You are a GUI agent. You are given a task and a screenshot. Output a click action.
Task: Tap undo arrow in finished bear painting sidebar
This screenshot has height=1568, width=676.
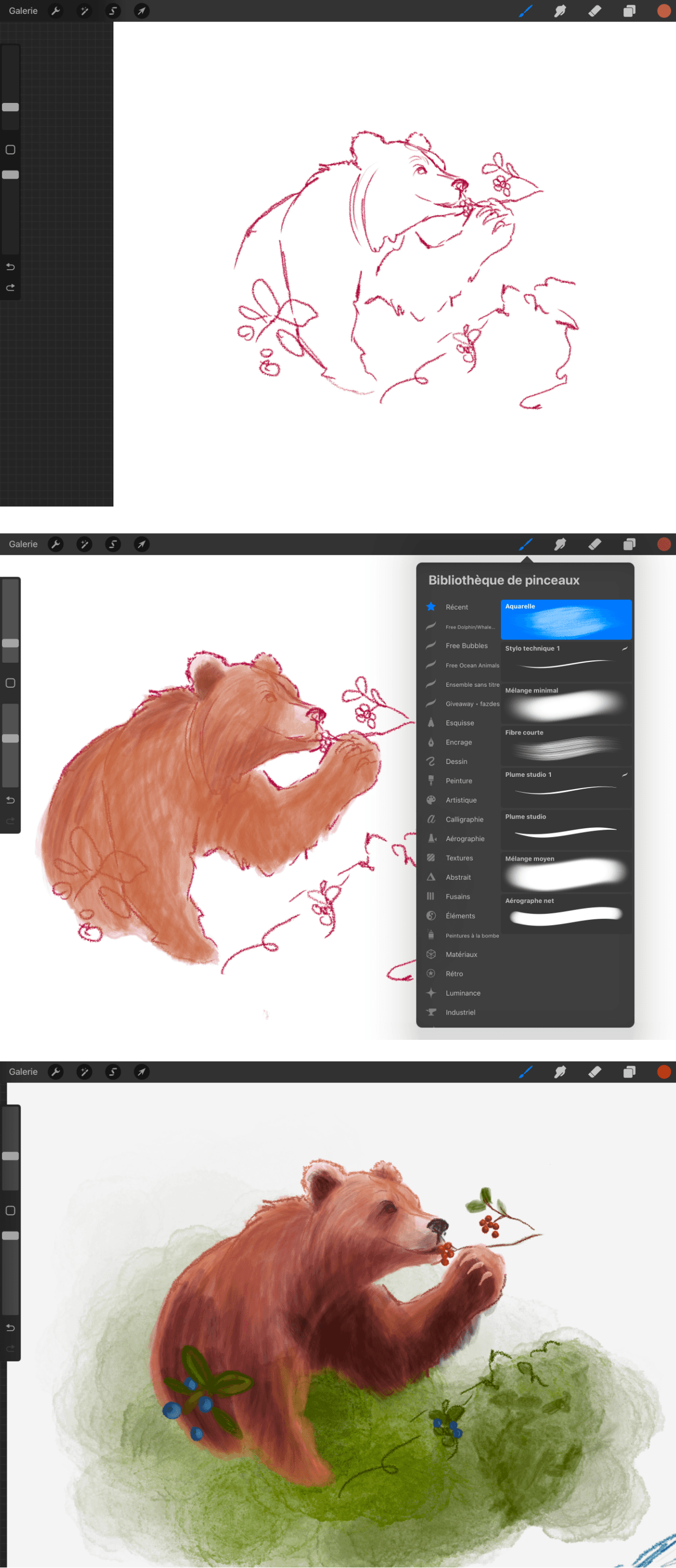pyautogui.click(x=10, y=1328)
